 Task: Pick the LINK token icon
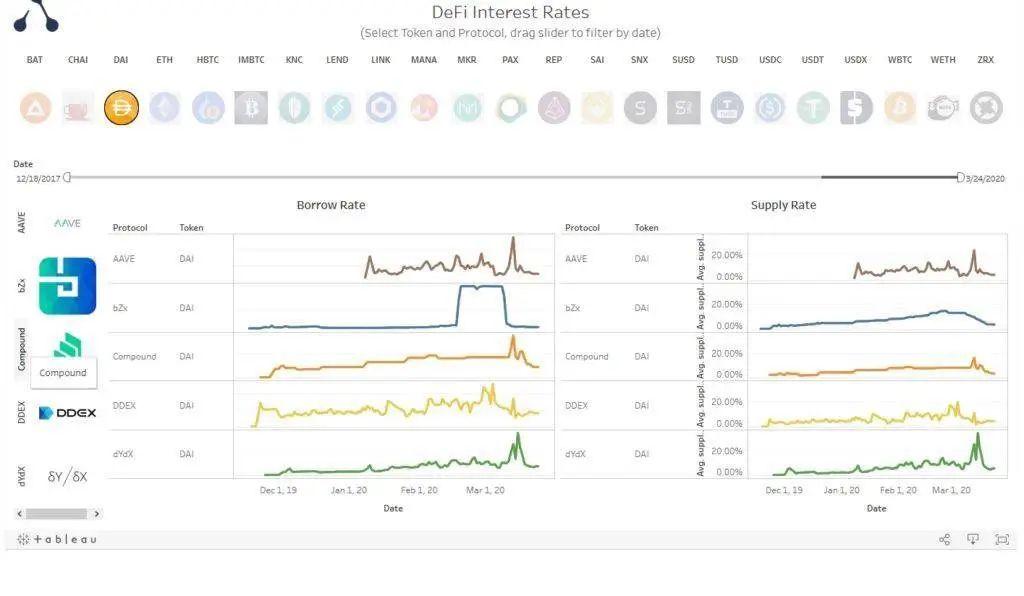point(381,108)
